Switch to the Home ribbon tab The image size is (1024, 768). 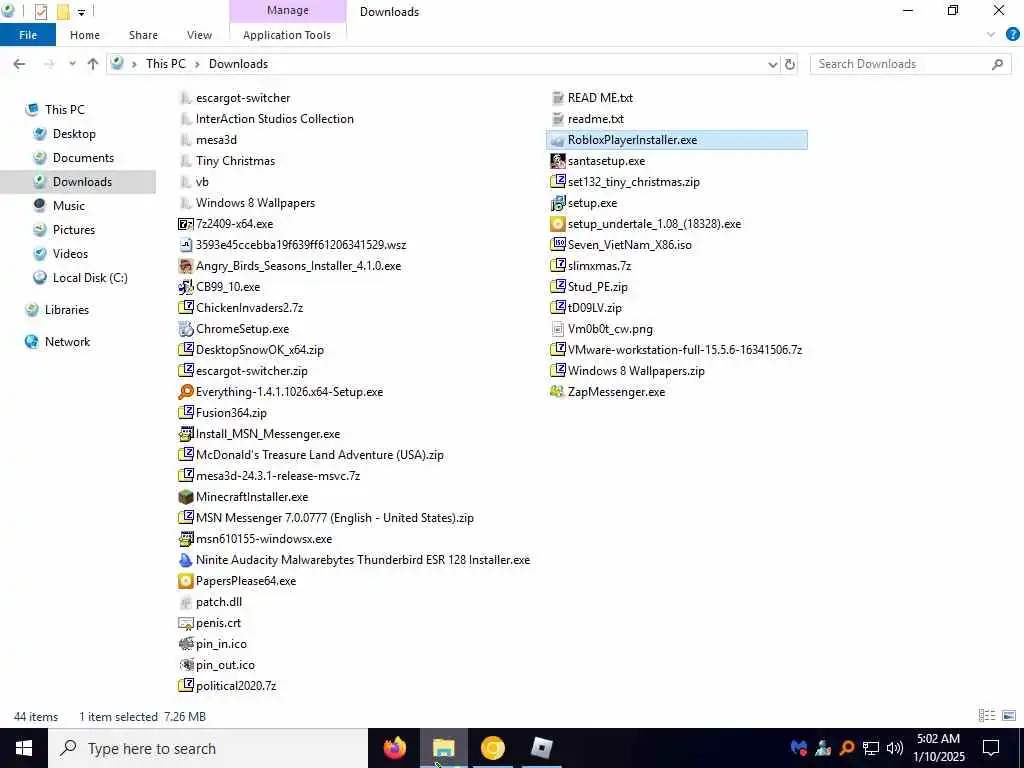(x=85, y=35)
